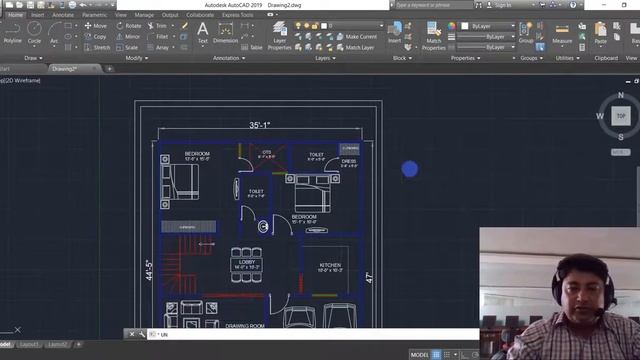640x360 pixels.
Task: Open command line customize wrench
Action: point(142,334)
